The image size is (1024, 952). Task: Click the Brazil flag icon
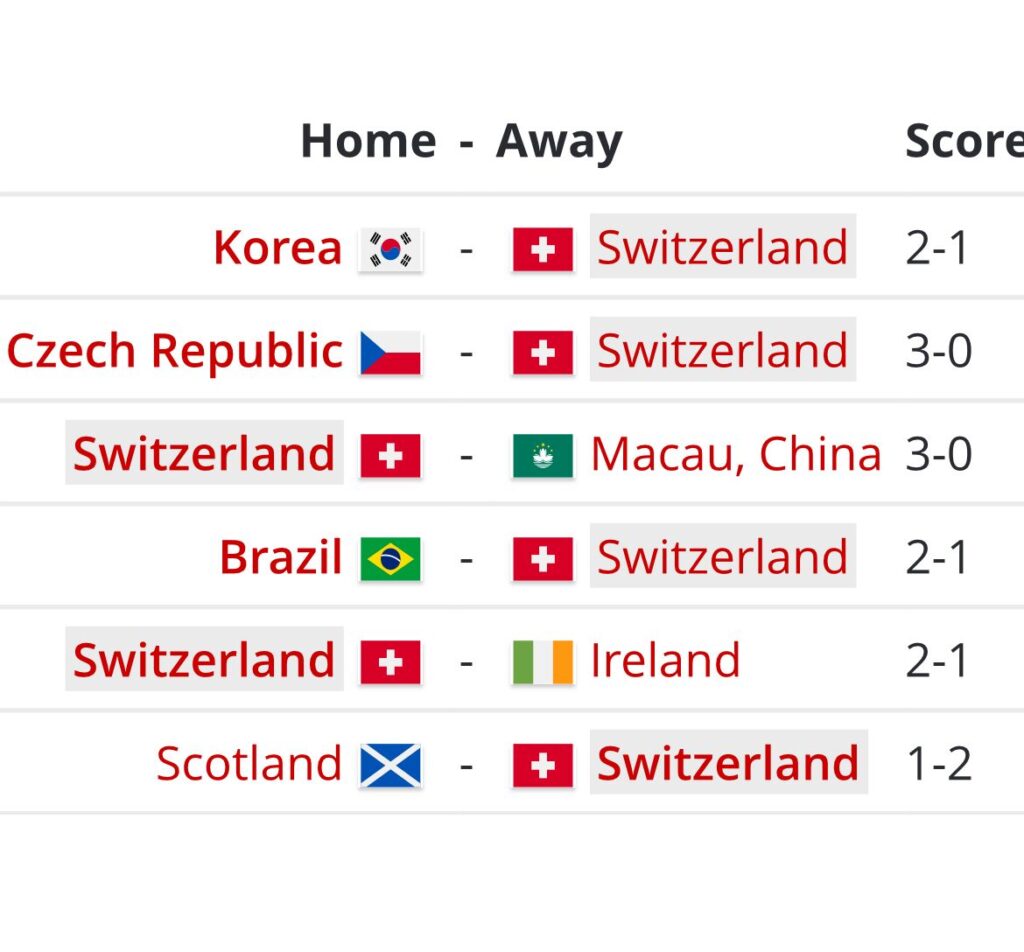click(x=391, y=559)
